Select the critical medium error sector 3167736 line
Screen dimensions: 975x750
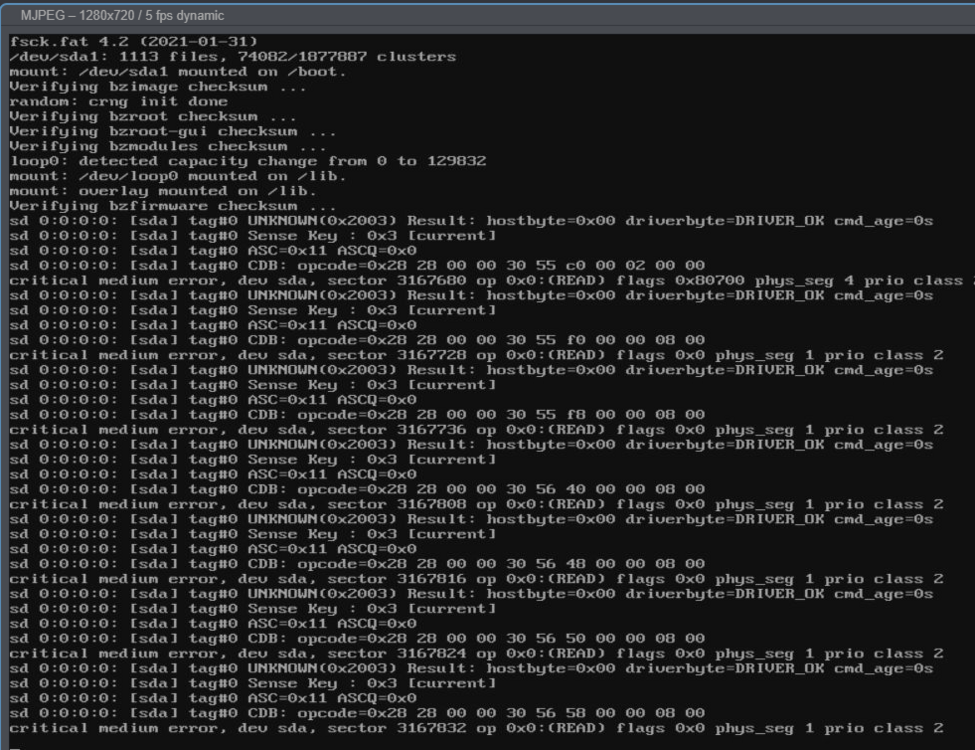pos(476,430)
